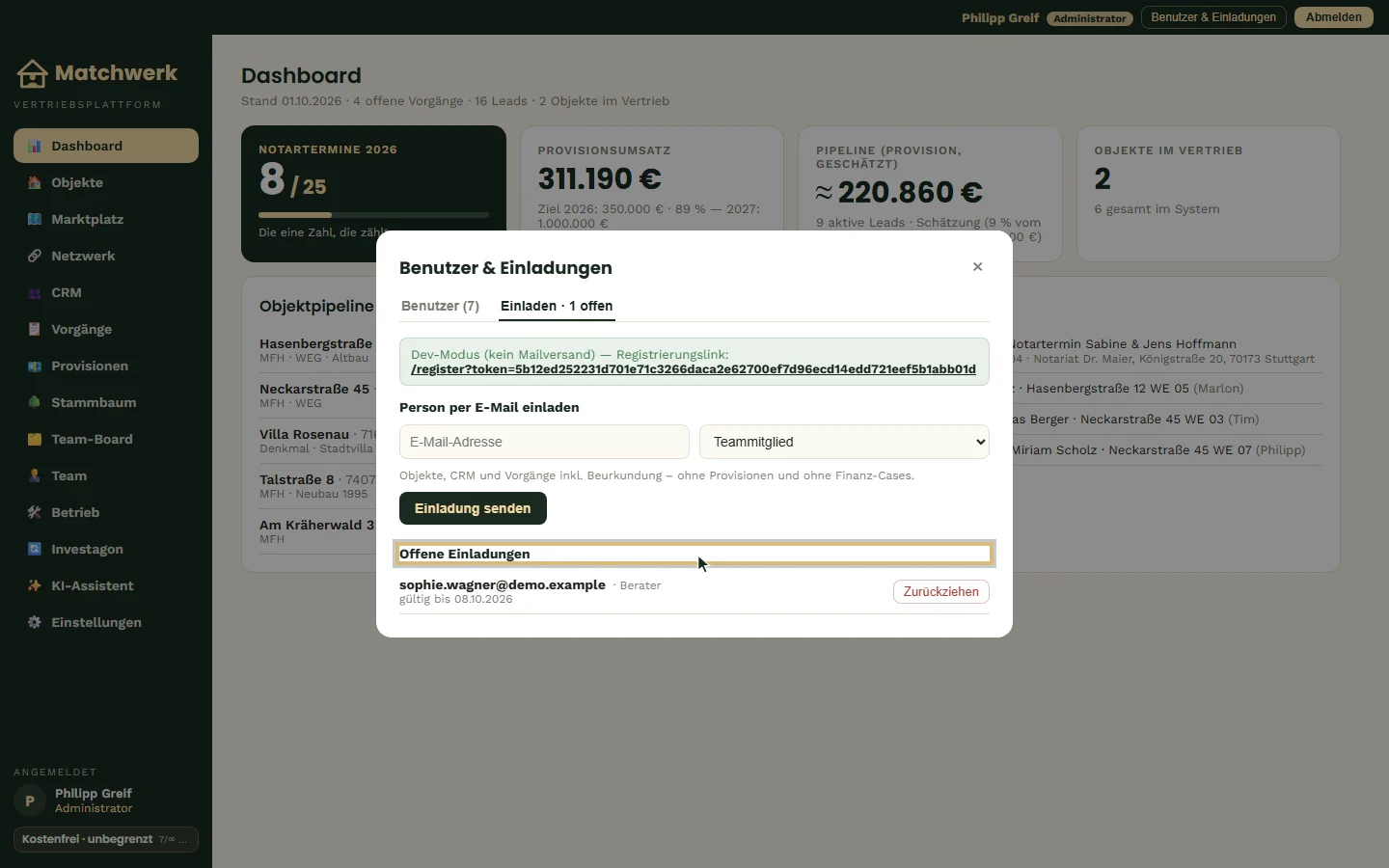The width and height of the screenshot is (1389, 868).
Task: Click the Notartermine progress bar
Action: click(374, 215)
